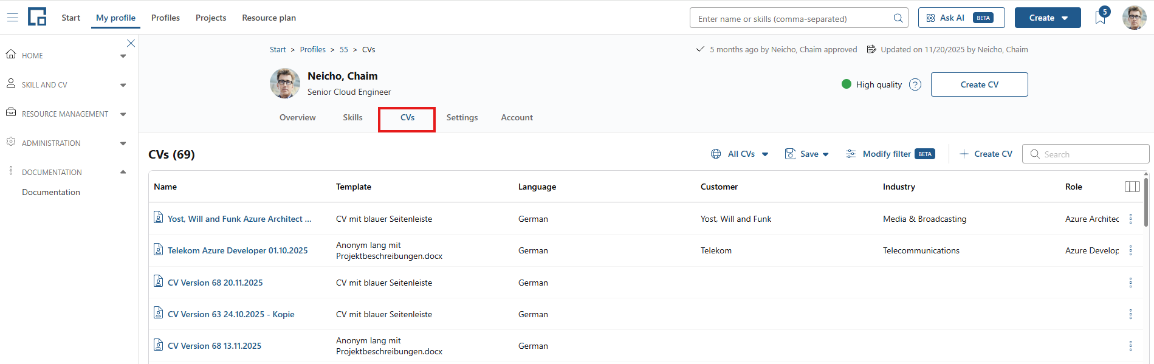The width and height of the screenshot is (1154, 364).
Task: Open the Create dropdown button
Action: (1047, 18)
